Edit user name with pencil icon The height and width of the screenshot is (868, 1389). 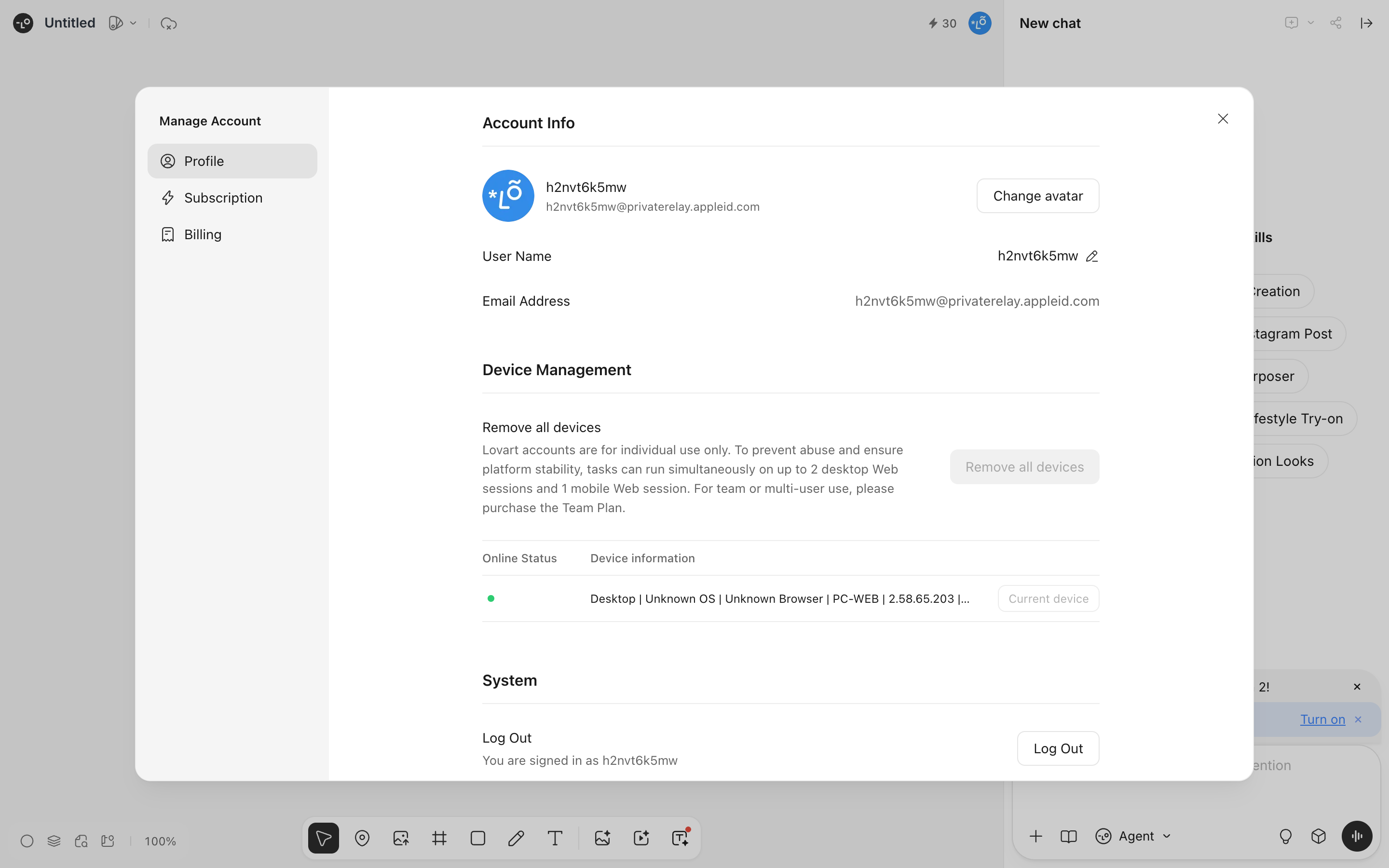click(1092, 256)
